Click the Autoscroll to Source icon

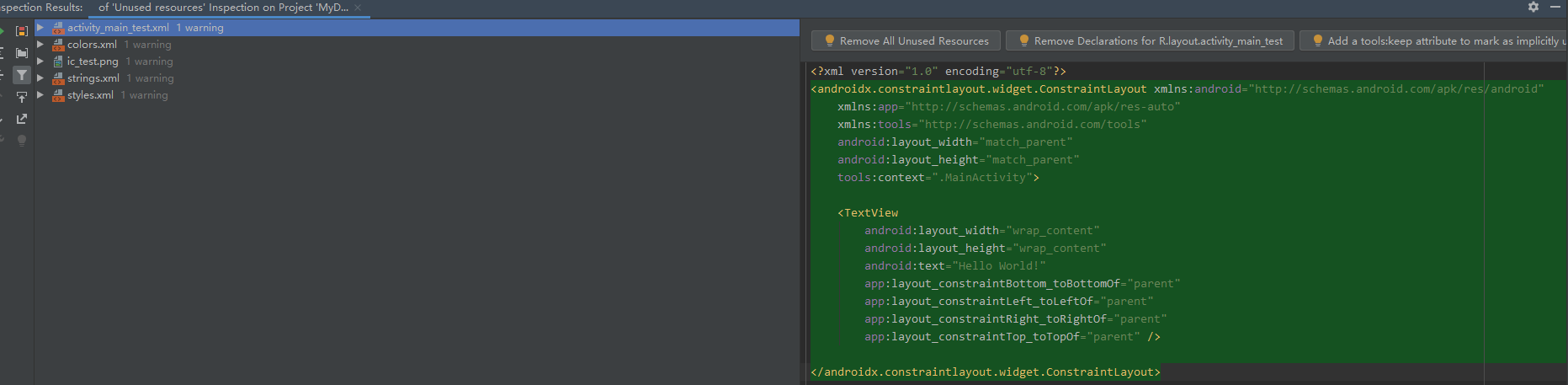coord(22,97)
